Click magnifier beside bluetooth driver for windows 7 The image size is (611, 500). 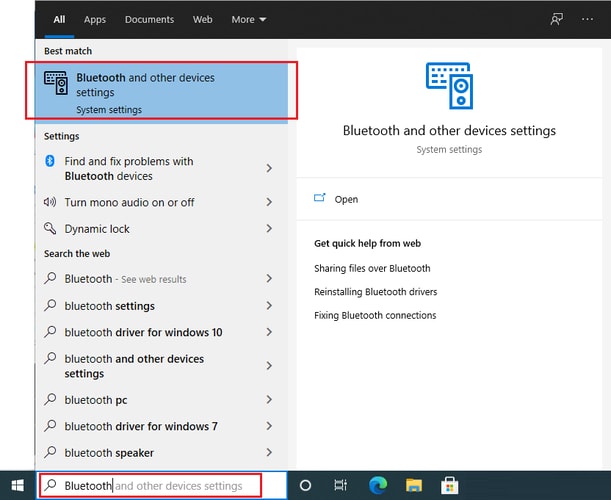click(x=50, y=426)
